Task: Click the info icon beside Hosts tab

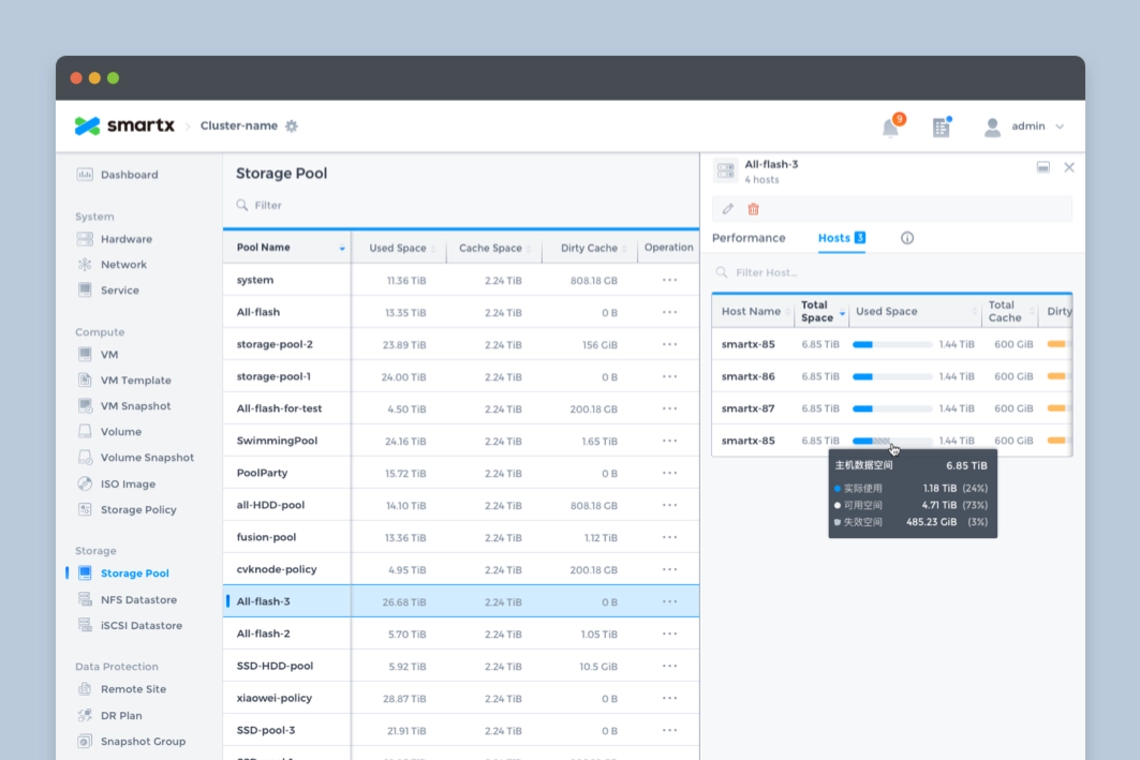Action: pyautogui.click(x=907, y=238)
